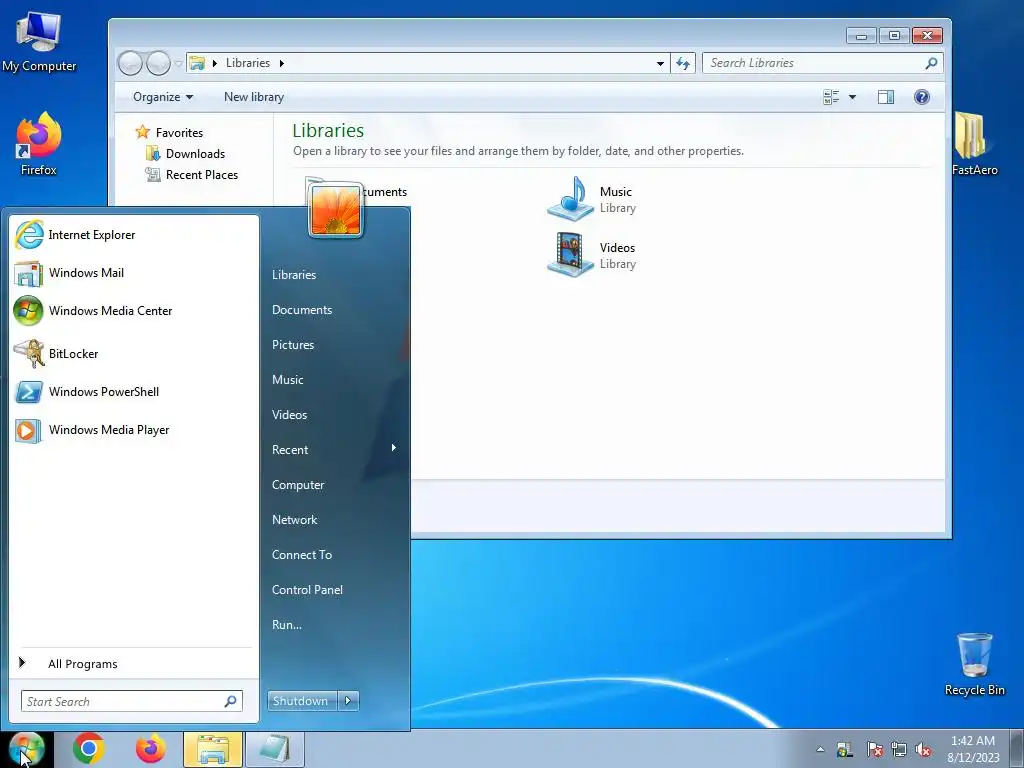Click the user account picture in Start menu
Screen dimensions: 1024x768
click(336, 210)
